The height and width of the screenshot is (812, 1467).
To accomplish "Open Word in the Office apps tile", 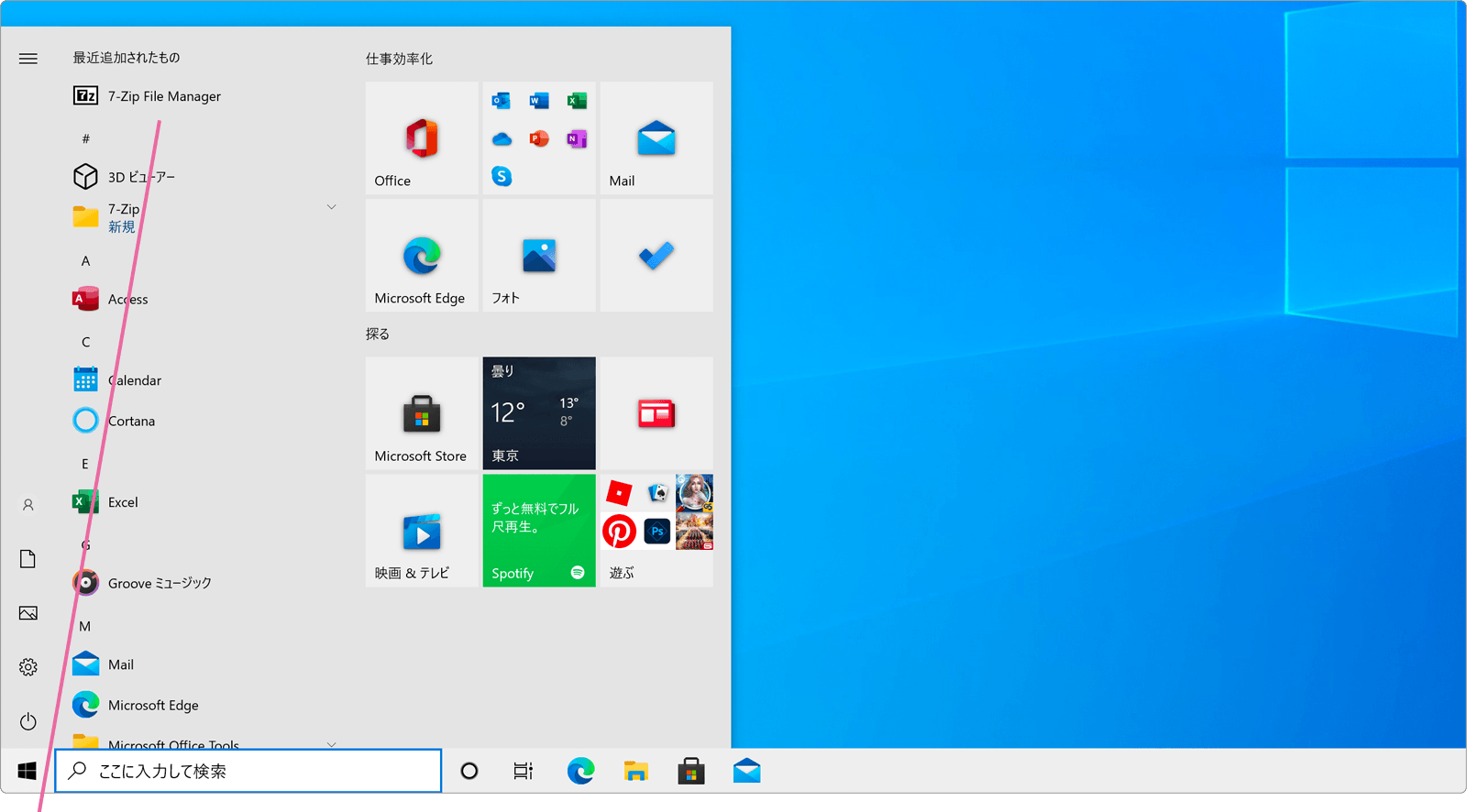I will pyautogui.click(x=539, y=101).
